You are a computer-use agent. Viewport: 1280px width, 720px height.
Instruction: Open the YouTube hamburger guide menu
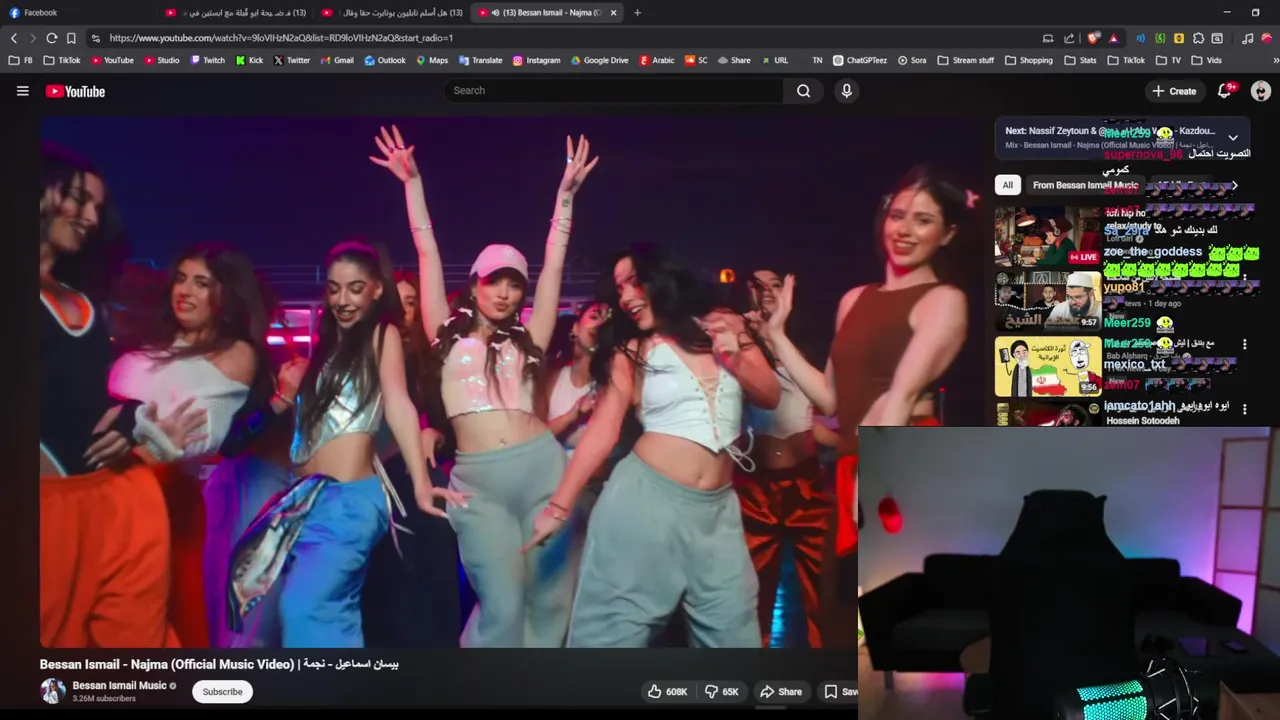point(22,91)
